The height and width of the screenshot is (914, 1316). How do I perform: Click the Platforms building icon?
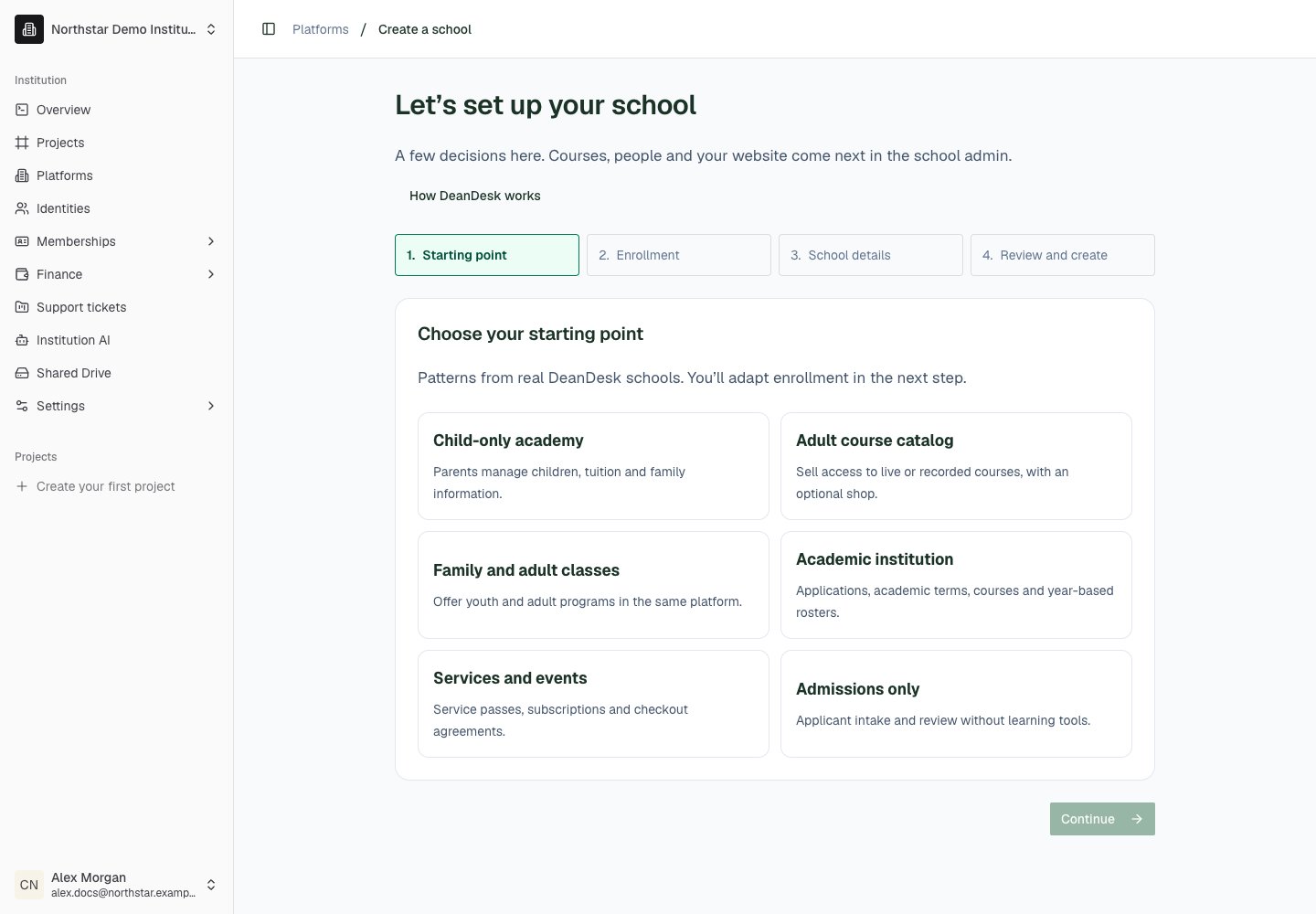22,175
